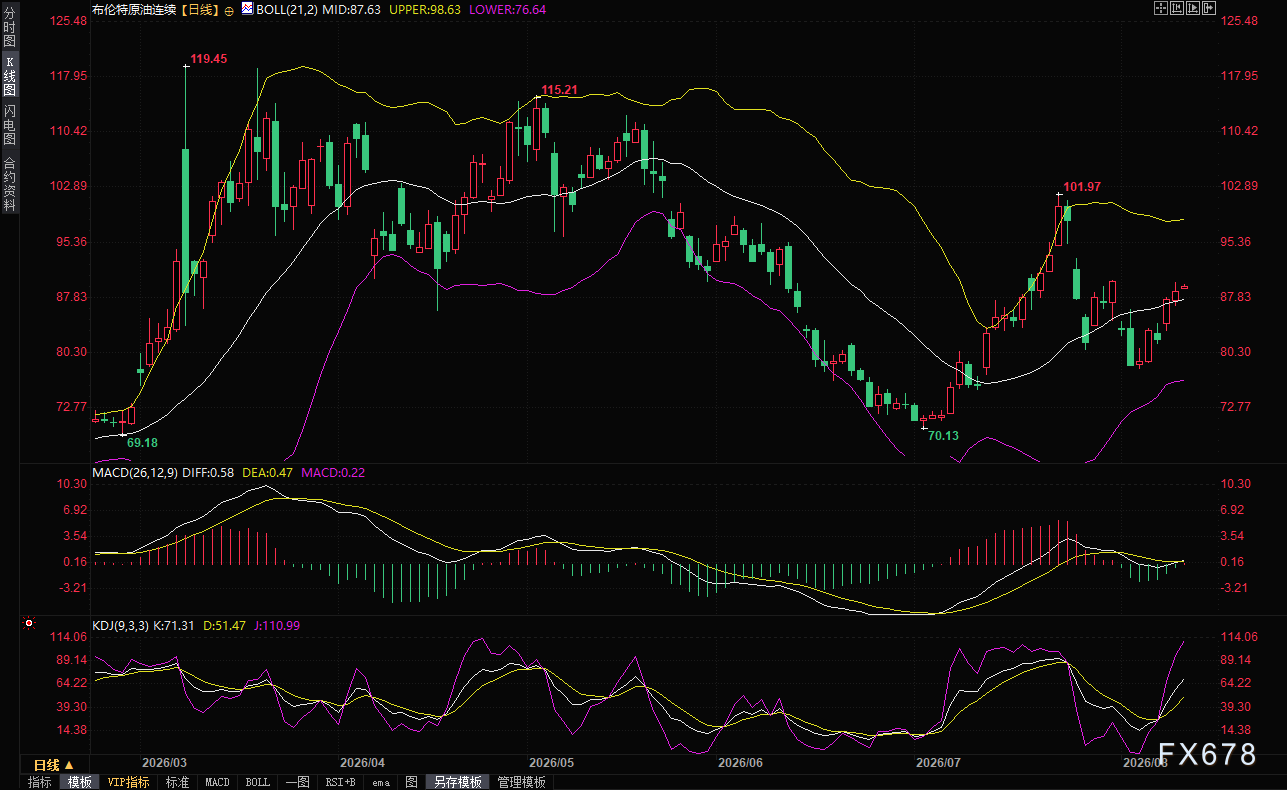This screenshot has height=790, width=1287.
Task: Click the chart play-forward icon
Action: pyautogui.click(x=1193, y=8)
